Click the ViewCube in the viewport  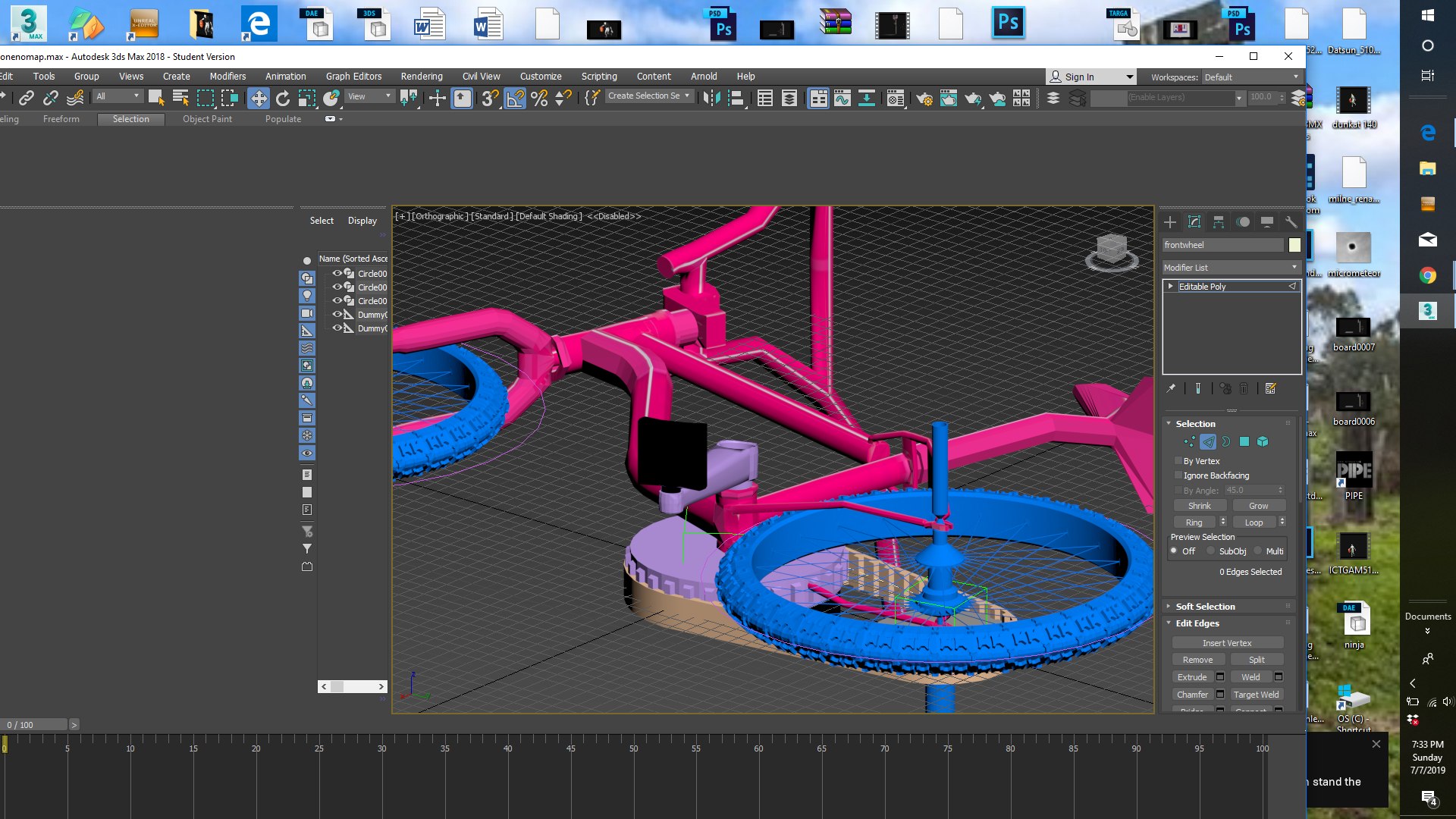click(1112, 251)
